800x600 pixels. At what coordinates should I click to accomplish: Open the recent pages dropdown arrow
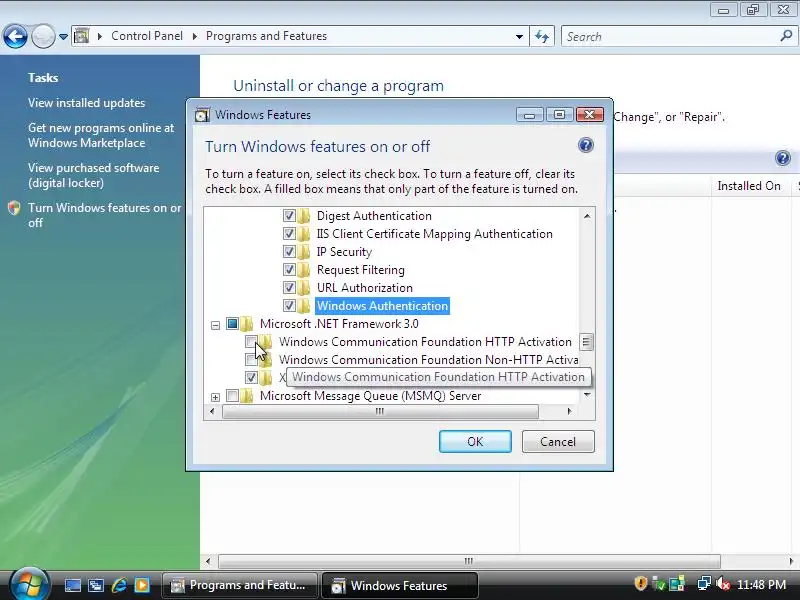point(63,37)
